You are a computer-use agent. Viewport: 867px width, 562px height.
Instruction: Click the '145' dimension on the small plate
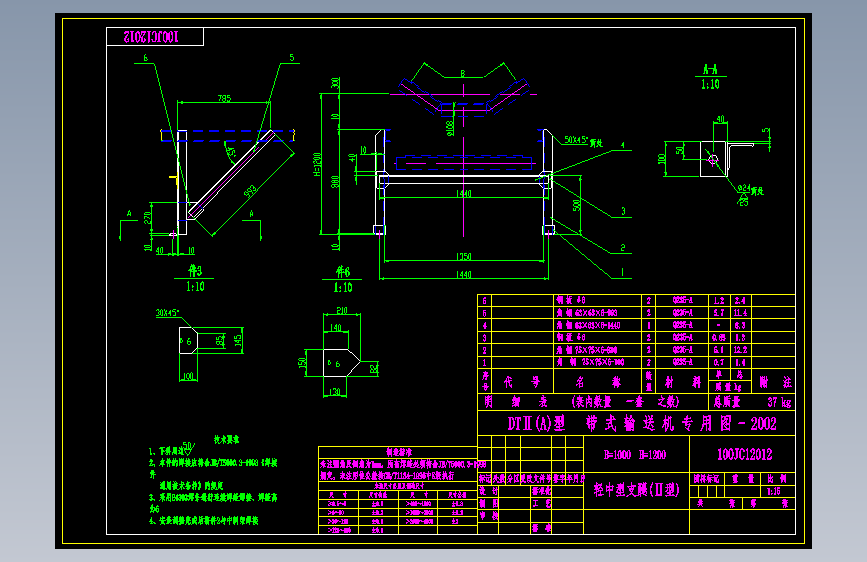pos(238,341)
